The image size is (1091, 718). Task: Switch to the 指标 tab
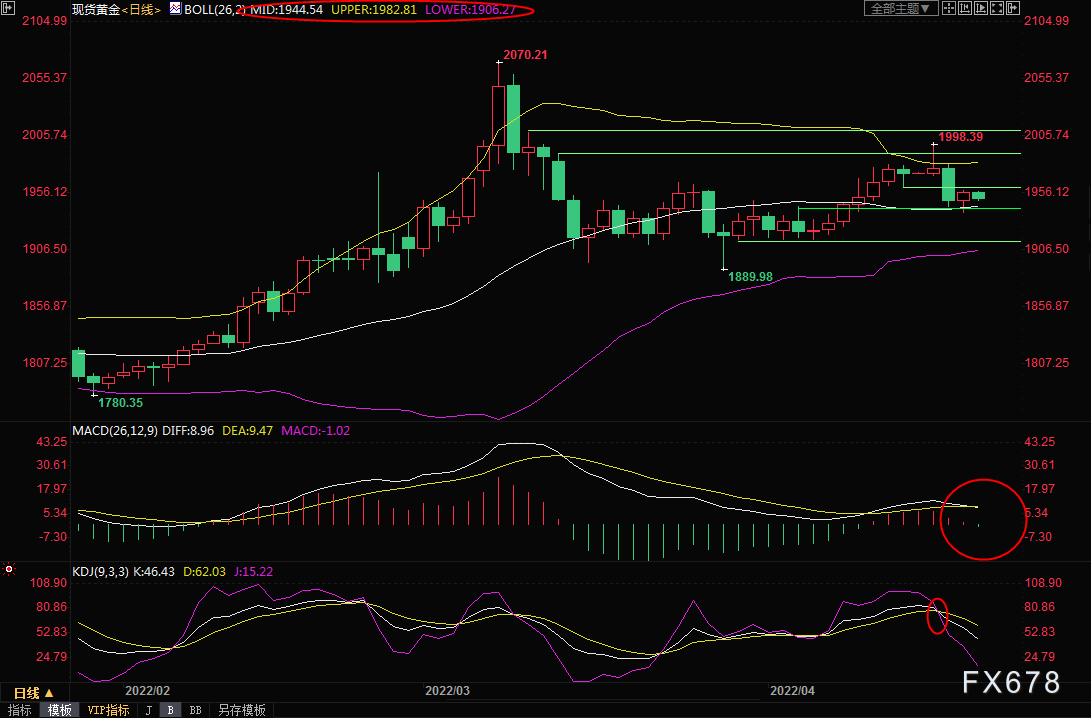pyautogui.click(x=20, y=710)
